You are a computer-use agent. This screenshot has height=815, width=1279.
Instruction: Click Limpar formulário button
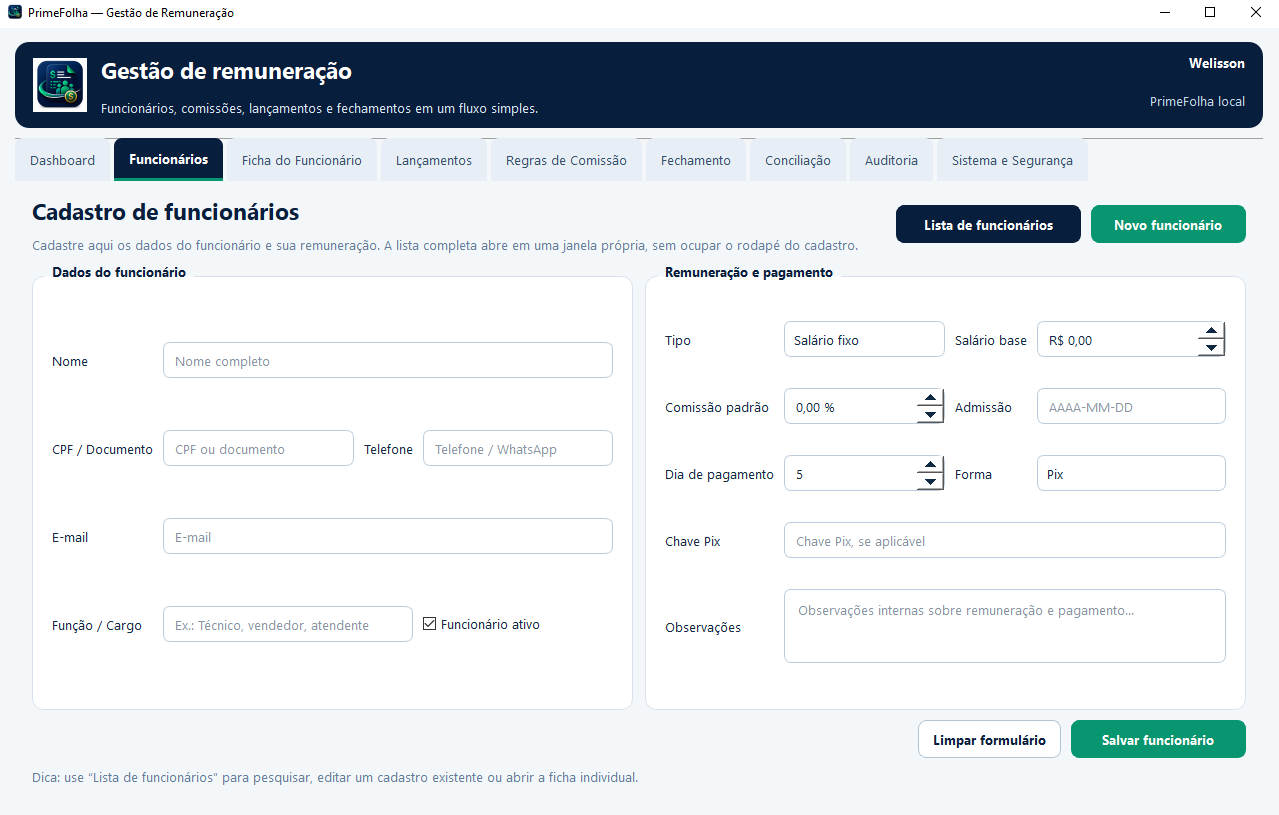click(989, 739)
